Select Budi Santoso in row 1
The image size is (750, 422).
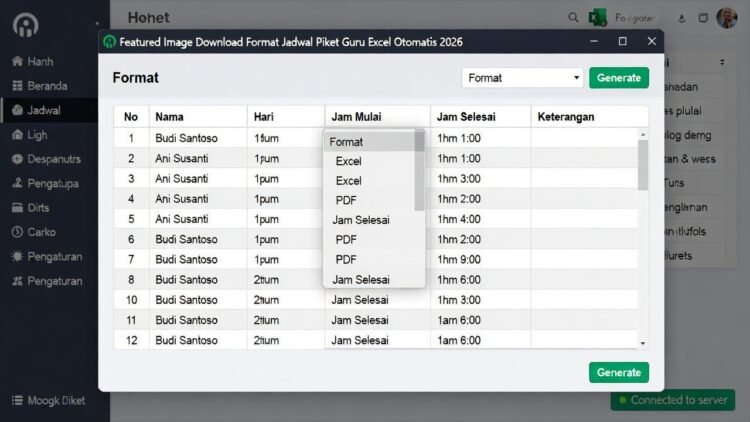pos(186,138)
